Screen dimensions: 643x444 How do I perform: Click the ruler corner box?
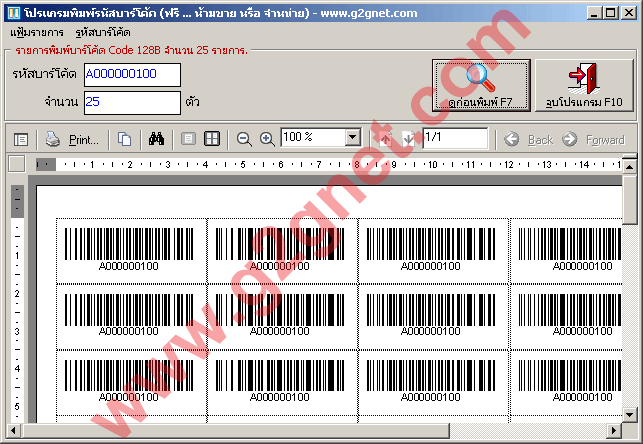pos(17,164)
